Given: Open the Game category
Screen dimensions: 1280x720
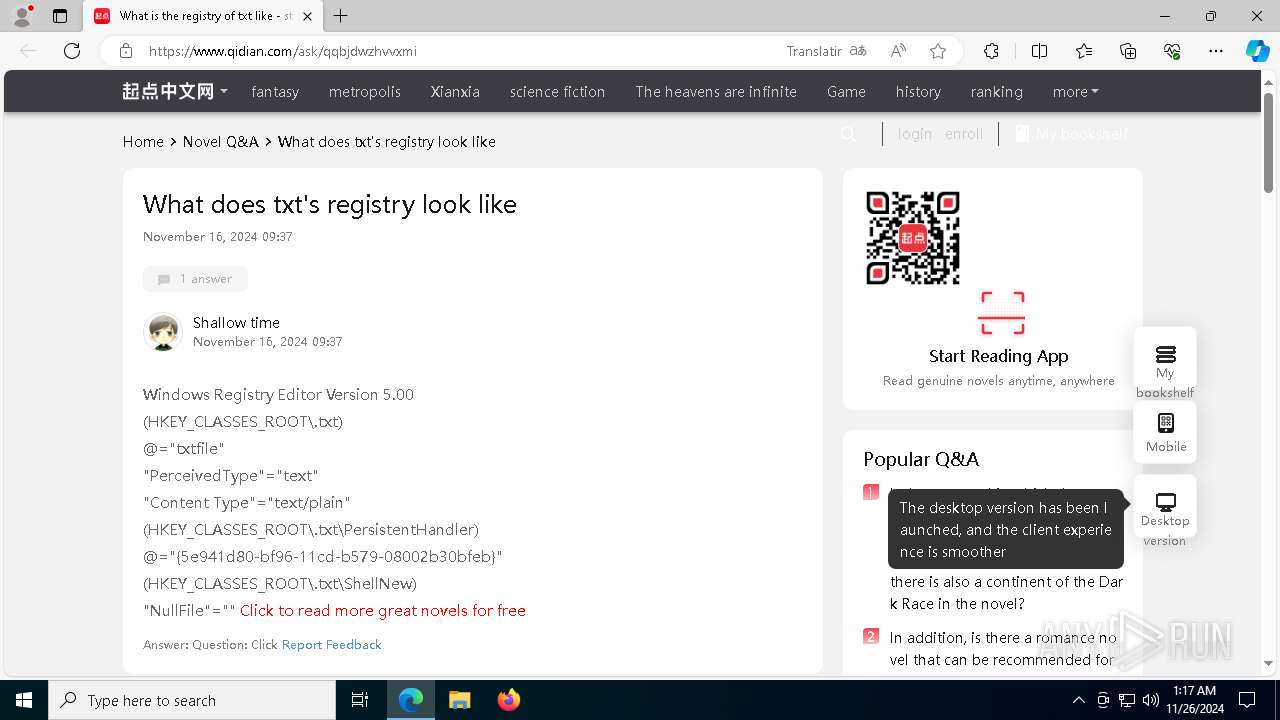Looking at the screenshot, I should [x=846, y=92].
